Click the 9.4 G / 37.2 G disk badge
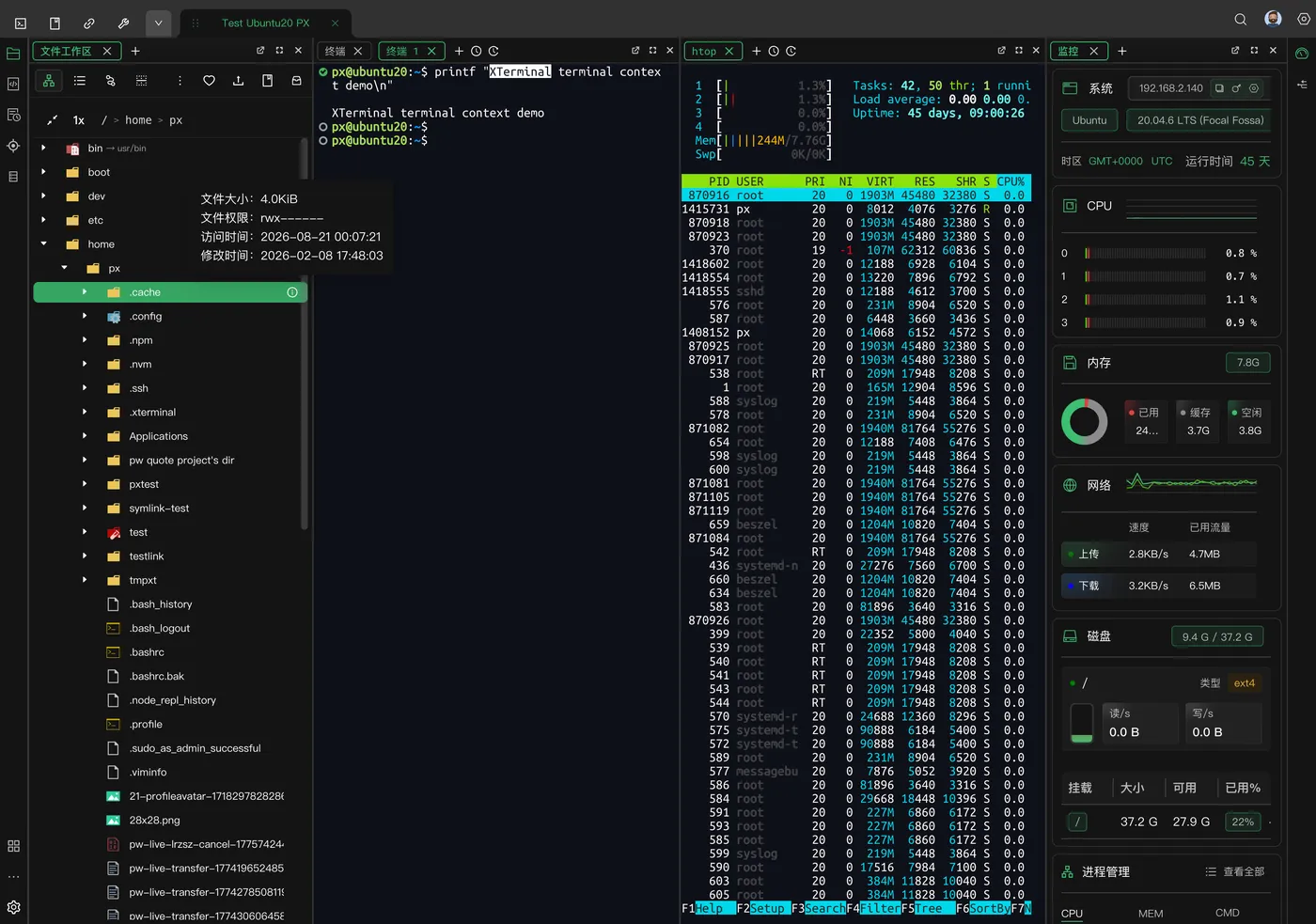This screenshot has width=1316, height=924. 1217,636
